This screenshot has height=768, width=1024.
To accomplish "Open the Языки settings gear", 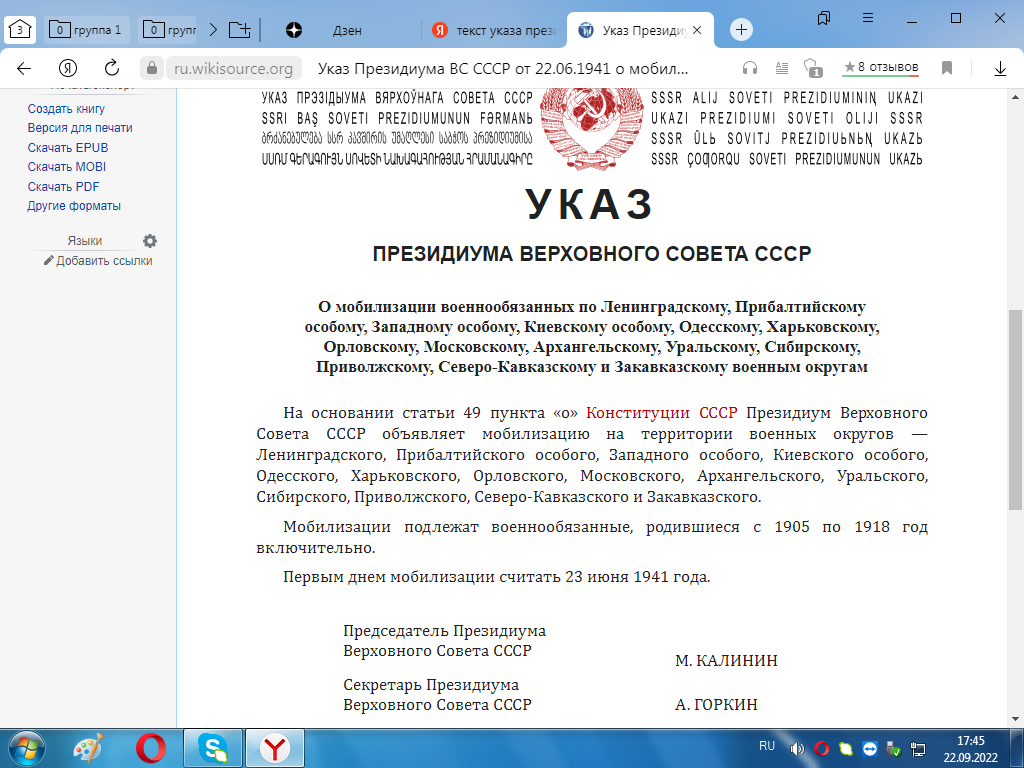I will [148, 240].
